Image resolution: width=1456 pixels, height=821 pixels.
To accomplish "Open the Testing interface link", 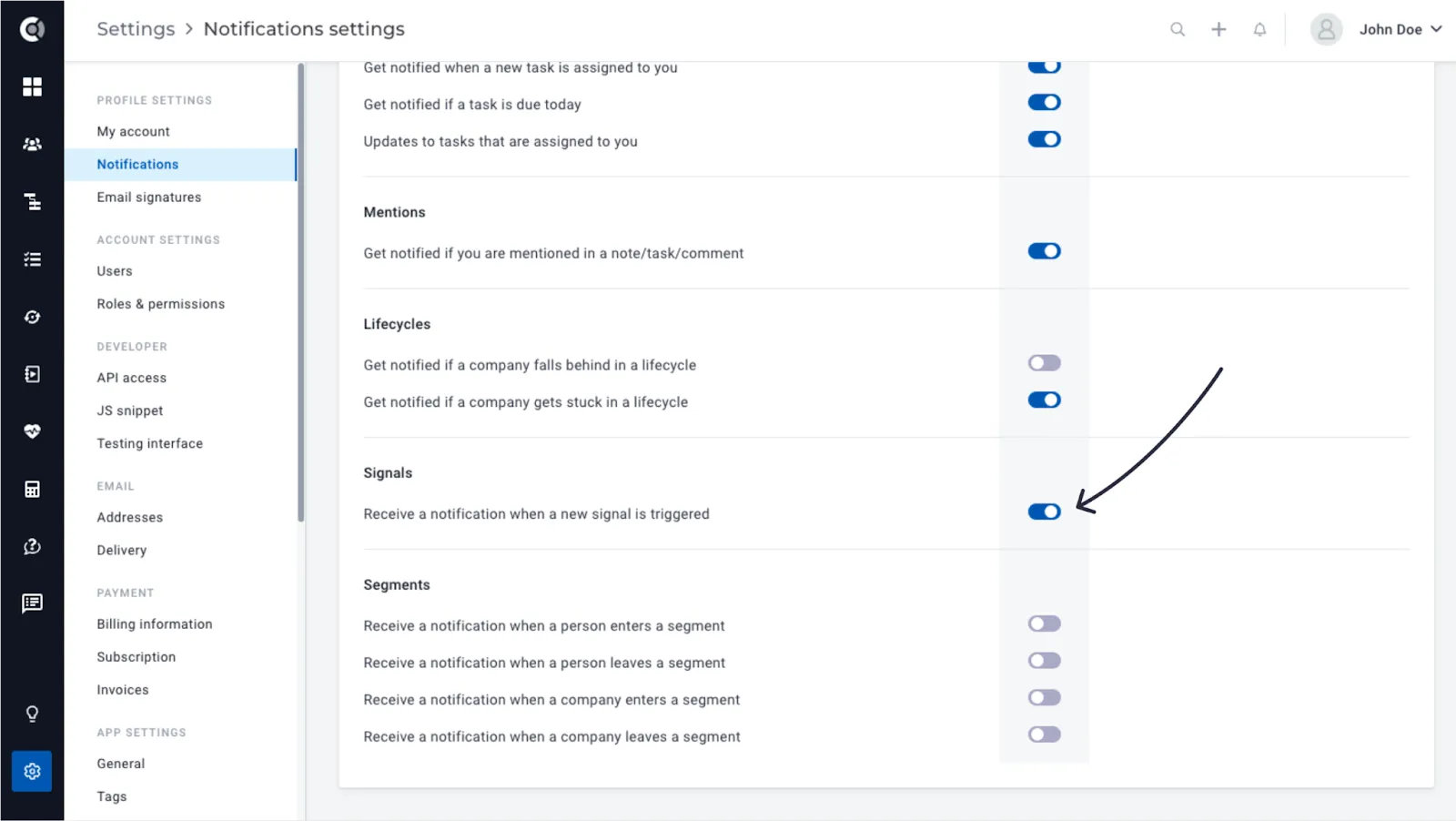I will pos(150,443).
